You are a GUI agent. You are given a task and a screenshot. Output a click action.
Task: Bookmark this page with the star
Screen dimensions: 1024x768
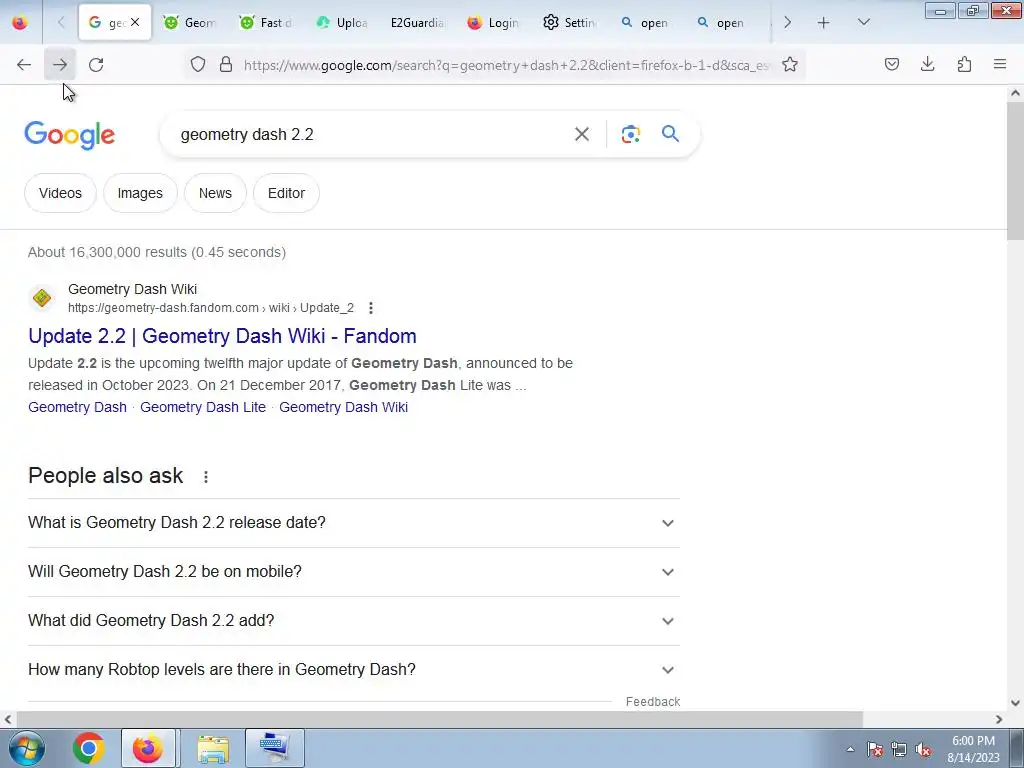pyautogui.click(x=790, y=65)
